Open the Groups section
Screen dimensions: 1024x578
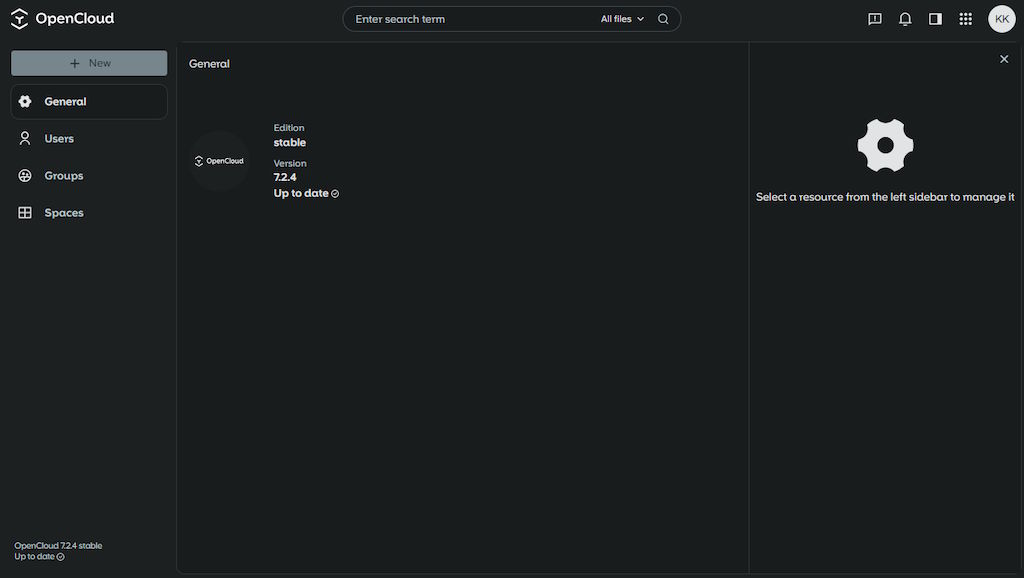[89, 176]
